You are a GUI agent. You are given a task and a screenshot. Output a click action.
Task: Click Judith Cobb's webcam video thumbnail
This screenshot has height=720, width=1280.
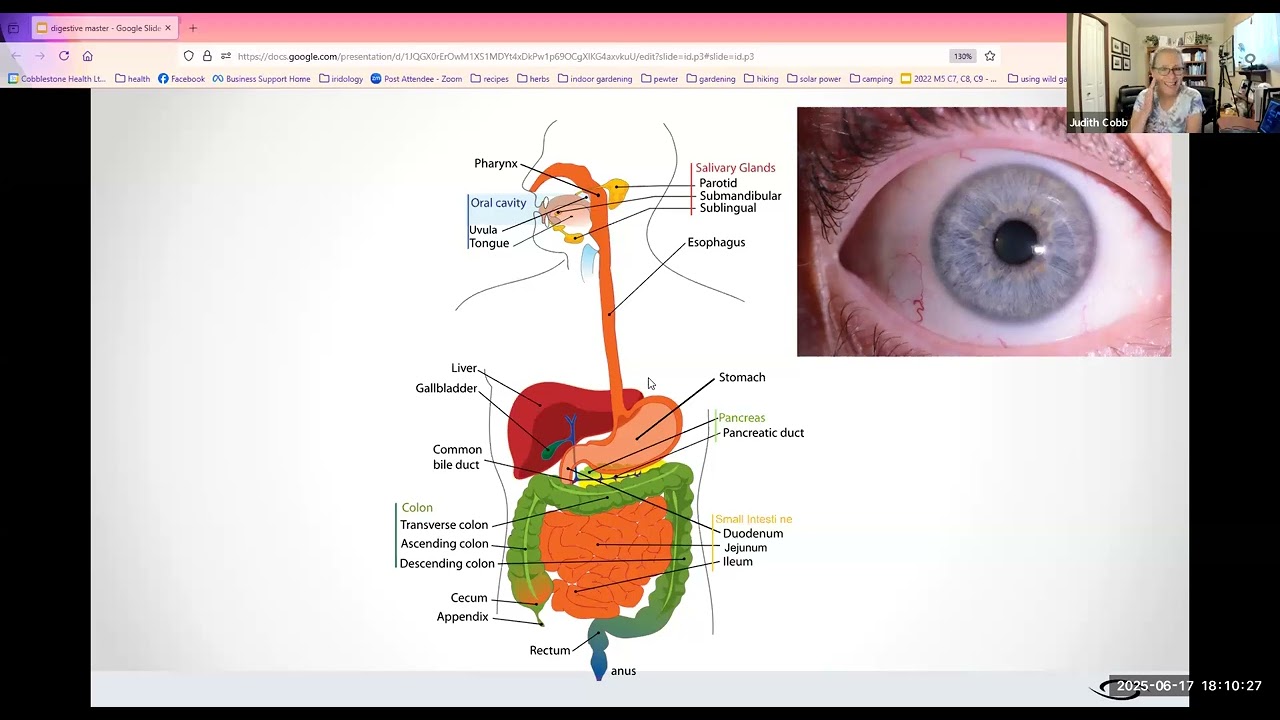(1173, 73)
